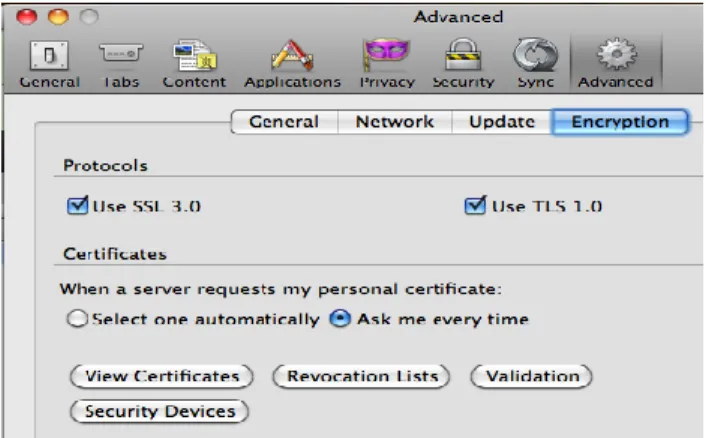706x438 pixels.
Task: Uncheck the Use SSL 3.0 checkbox
Action: click(77, 206)
